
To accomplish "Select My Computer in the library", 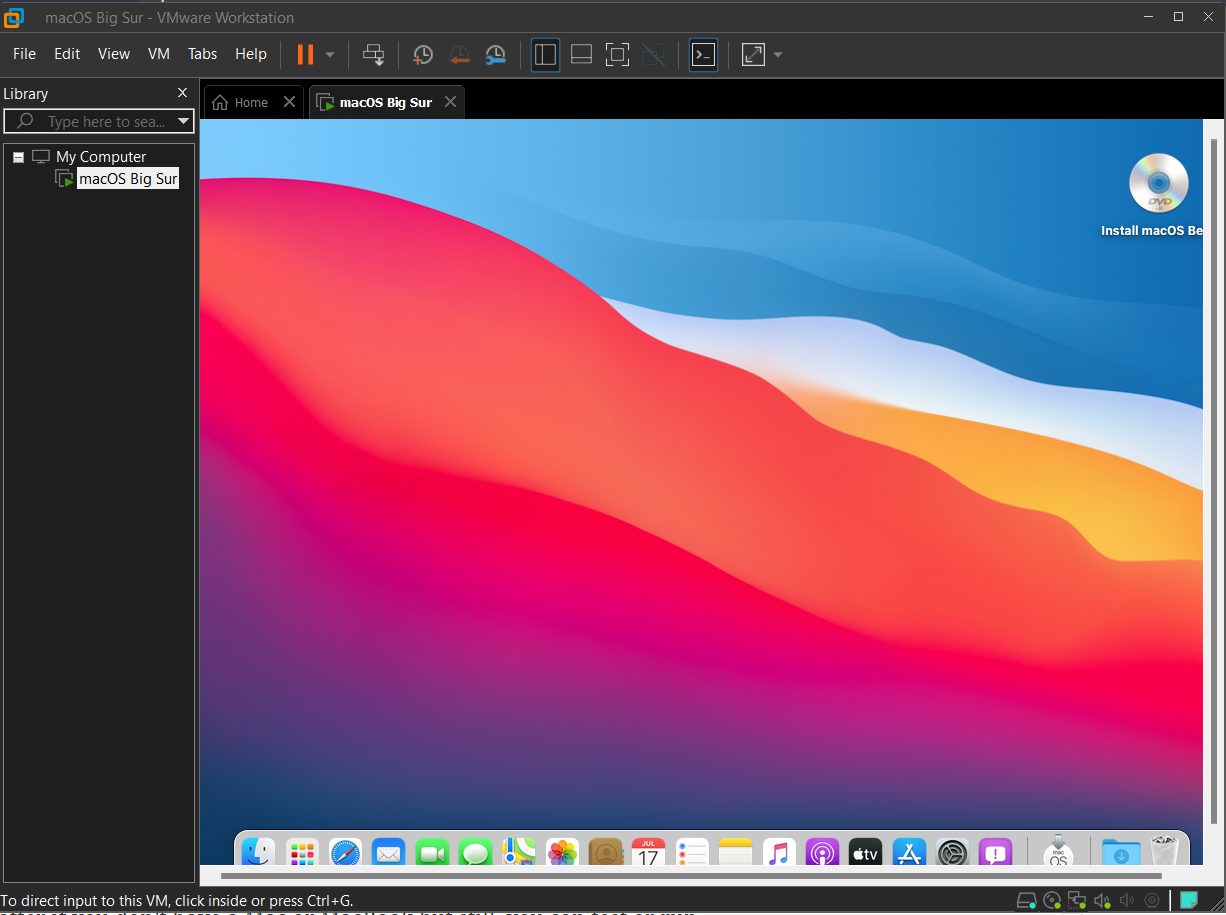I will [x=101, y=157].
